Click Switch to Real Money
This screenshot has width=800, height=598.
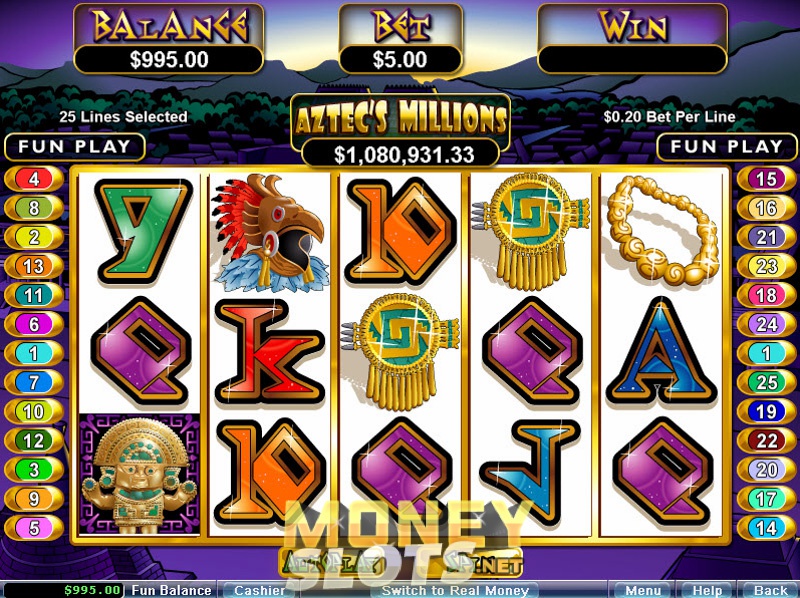[x=455, y=590]
